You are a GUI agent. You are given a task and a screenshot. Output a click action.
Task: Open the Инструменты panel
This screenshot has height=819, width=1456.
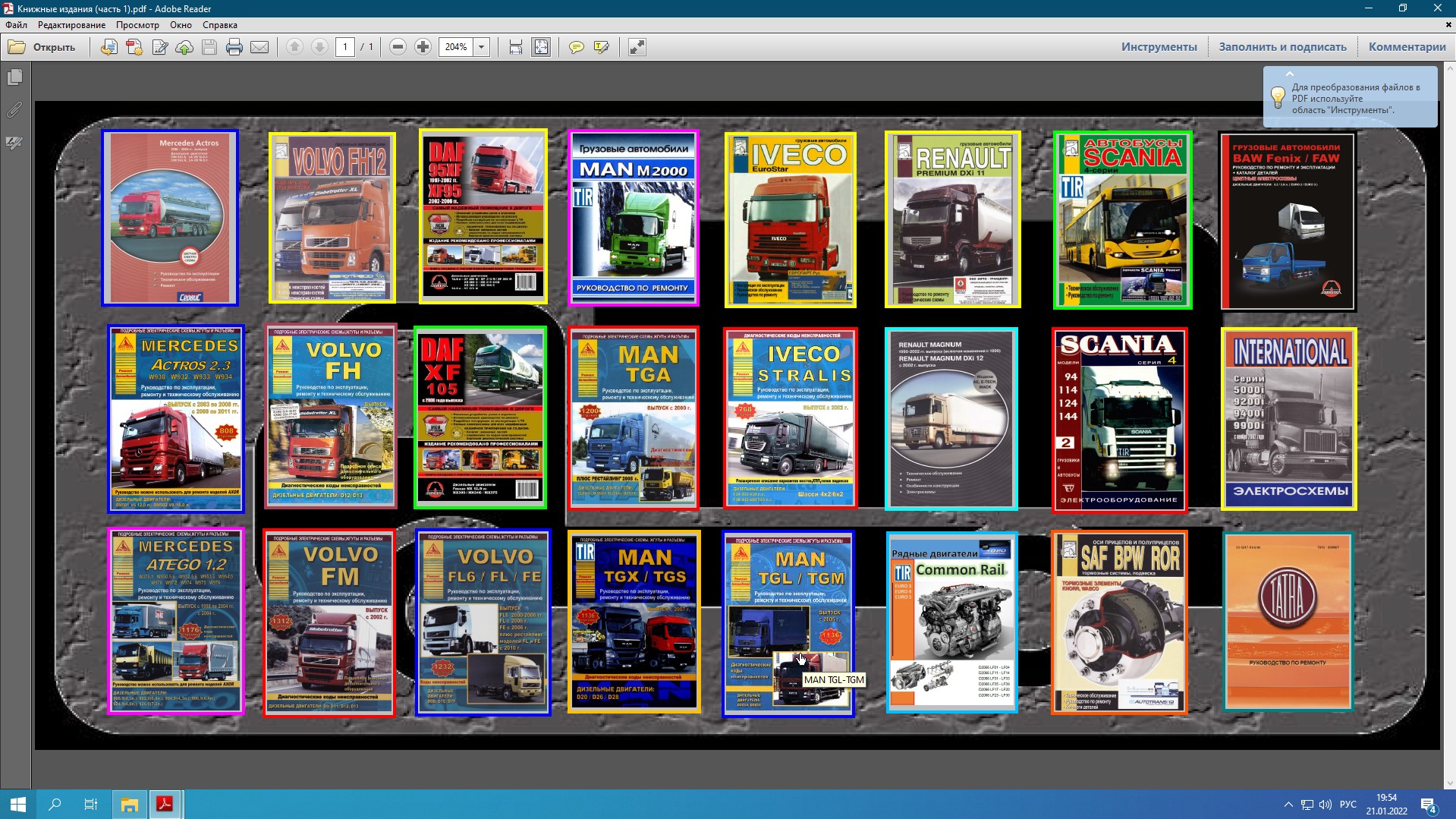(1159, 47)
